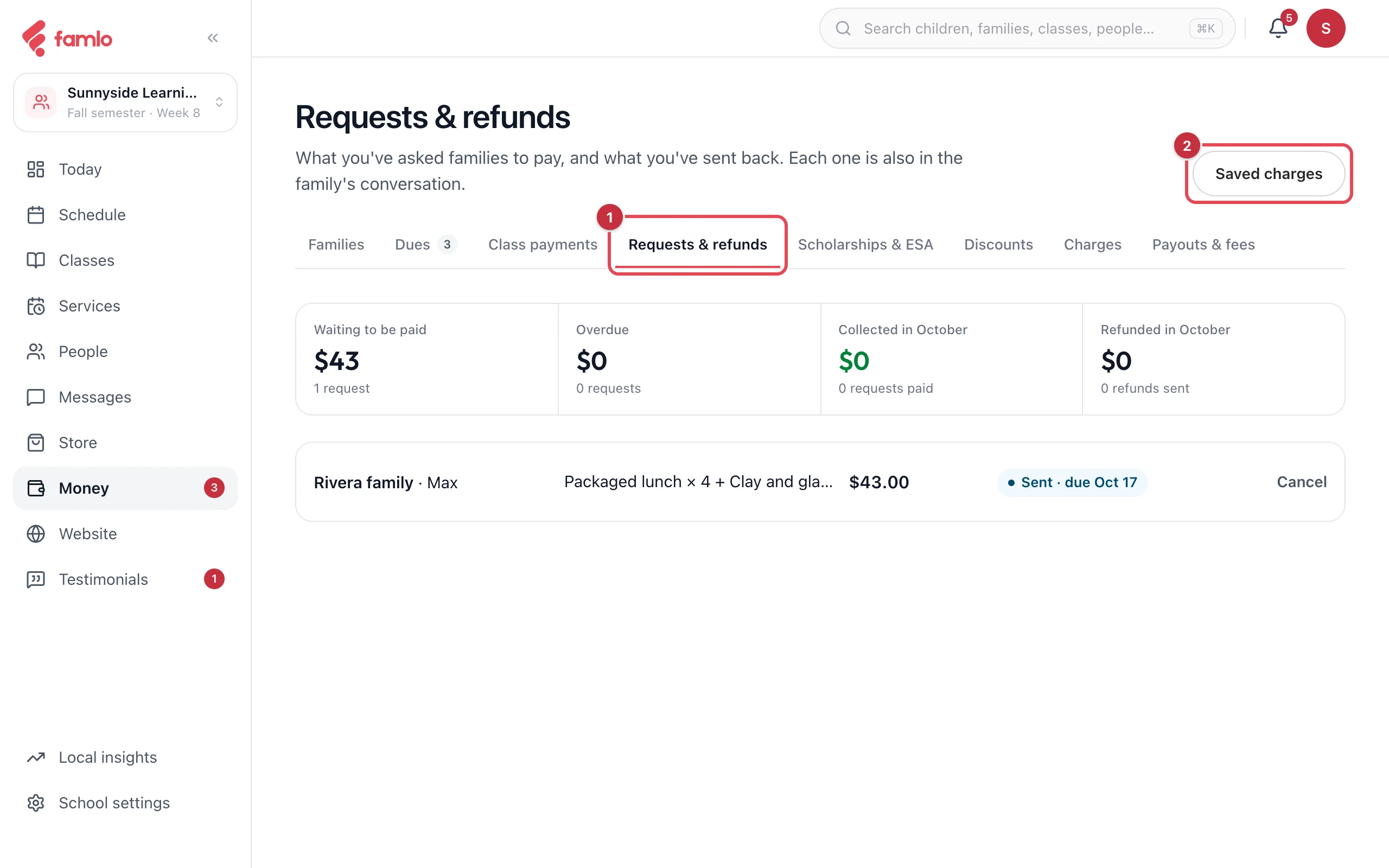Image resolution: width=1389 pixels, height=868 pixels.
Task: Click the Packaged lunch × 4 description
Action: click(698, 482)
